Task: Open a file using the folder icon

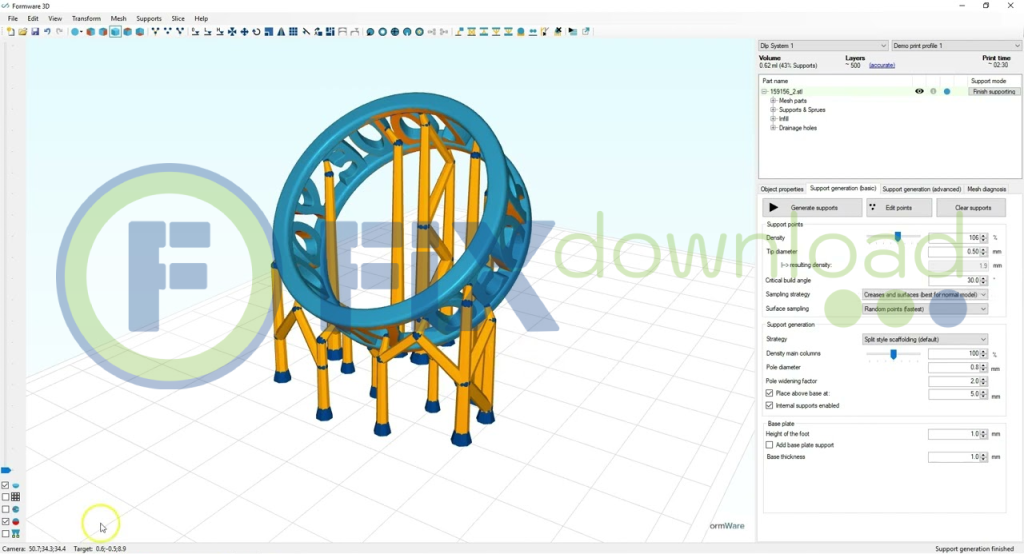Action: 23,32
